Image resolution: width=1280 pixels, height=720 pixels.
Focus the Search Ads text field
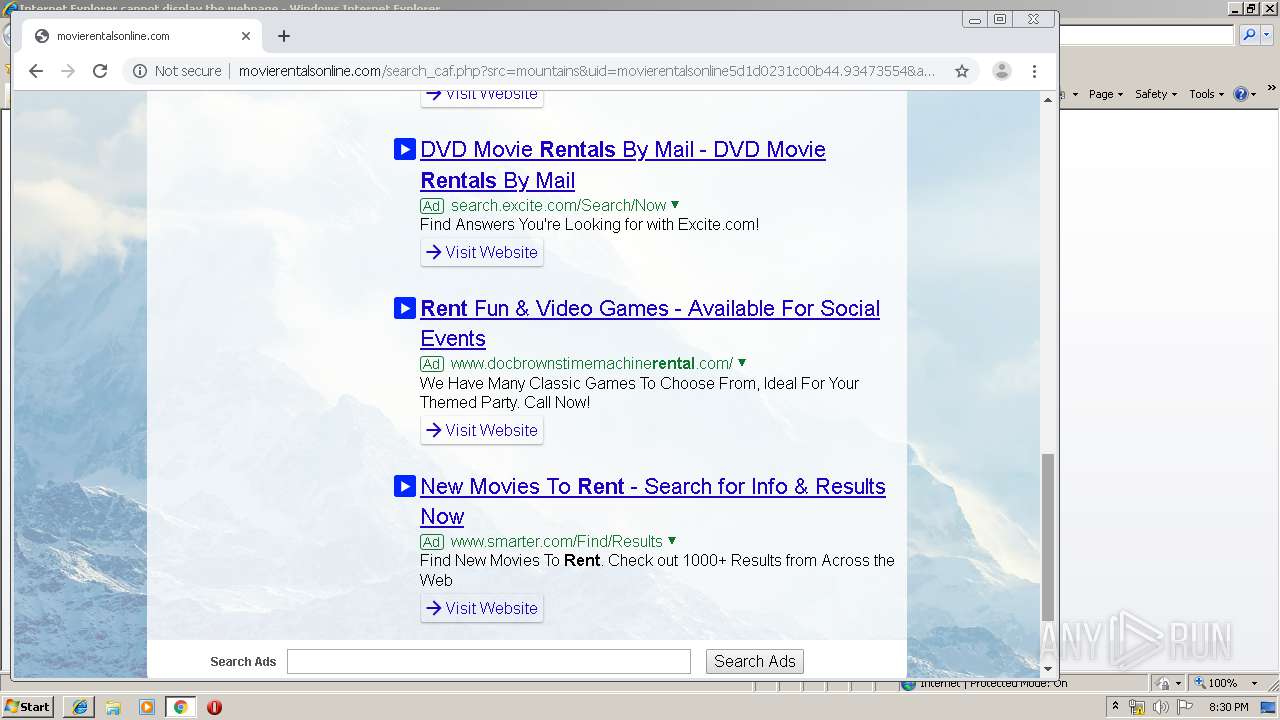[x=489, y=661]
